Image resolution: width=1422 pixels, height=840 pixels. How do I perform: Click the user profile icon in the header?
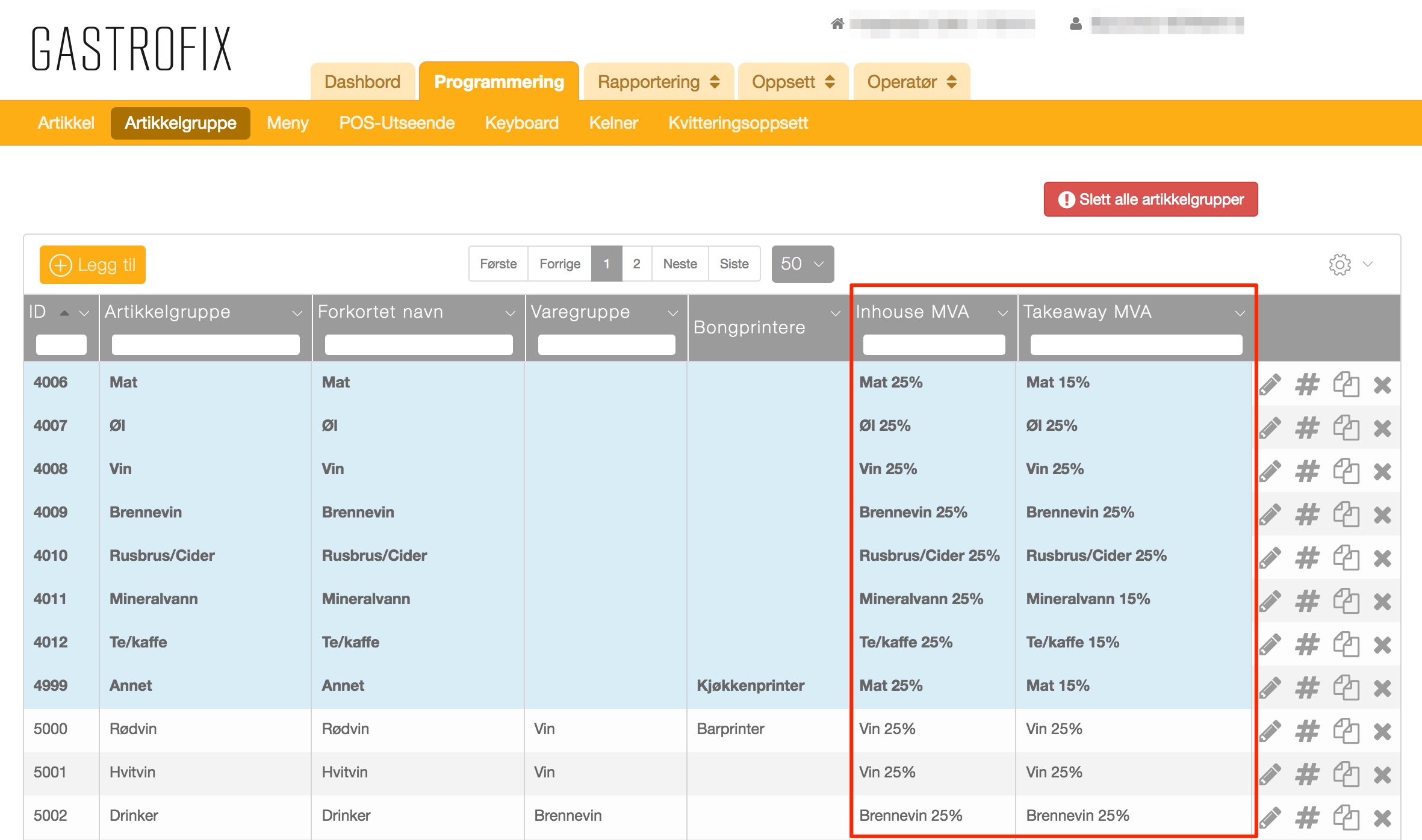[x=1076, y=23]
